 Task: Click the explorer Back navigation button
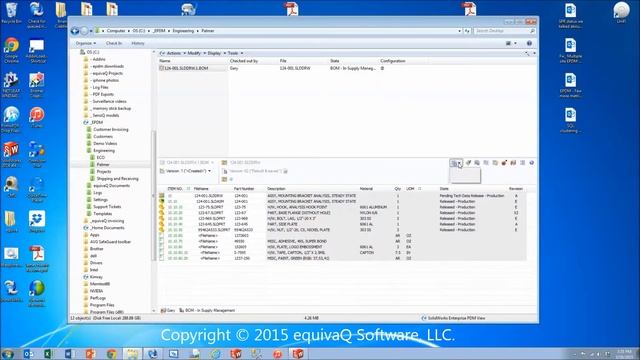coord(75,31)
